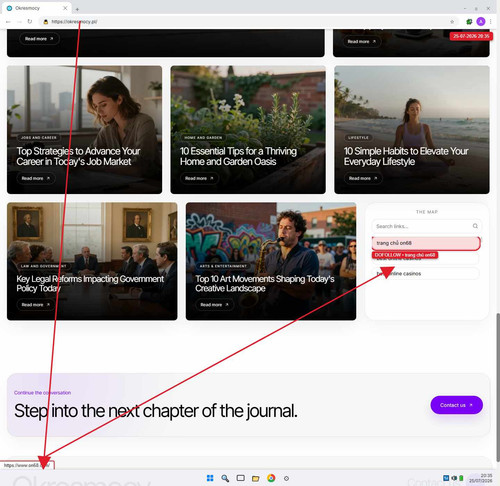Go back with the browser back arrow
The image size is (500, 486).
(8, 22)
